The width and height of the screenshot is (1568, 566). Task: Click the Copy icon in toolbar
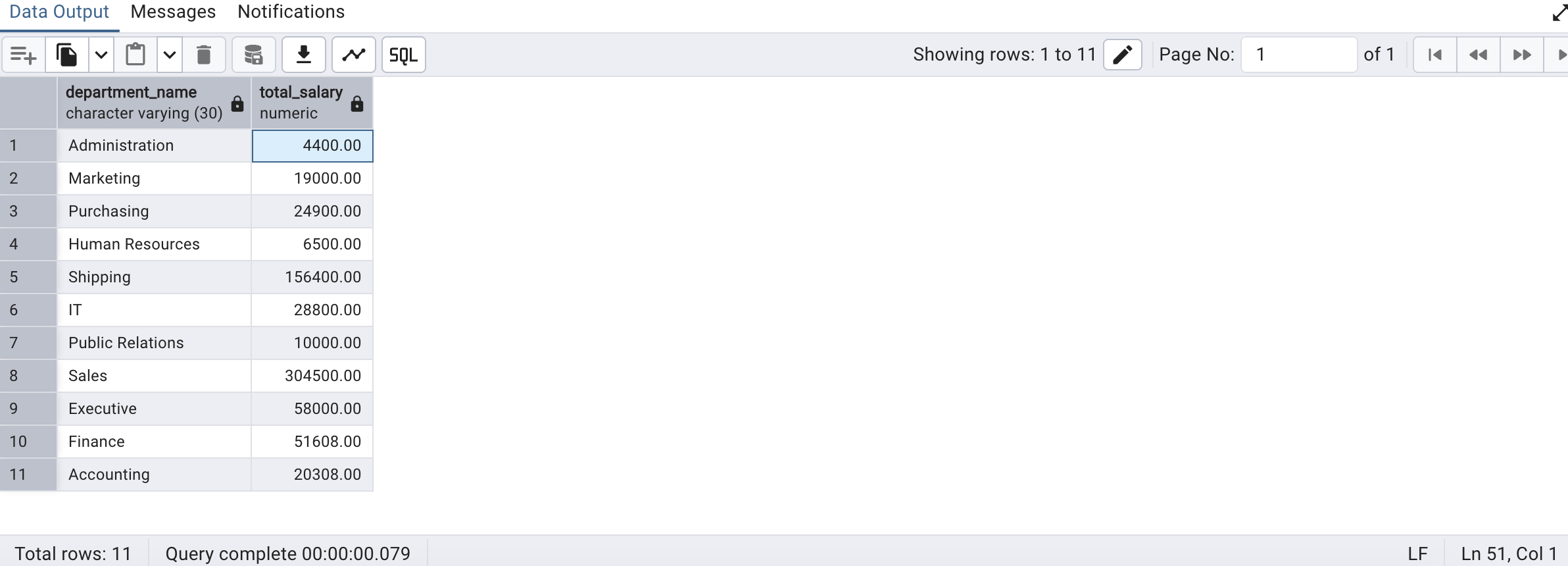[67, 55]
